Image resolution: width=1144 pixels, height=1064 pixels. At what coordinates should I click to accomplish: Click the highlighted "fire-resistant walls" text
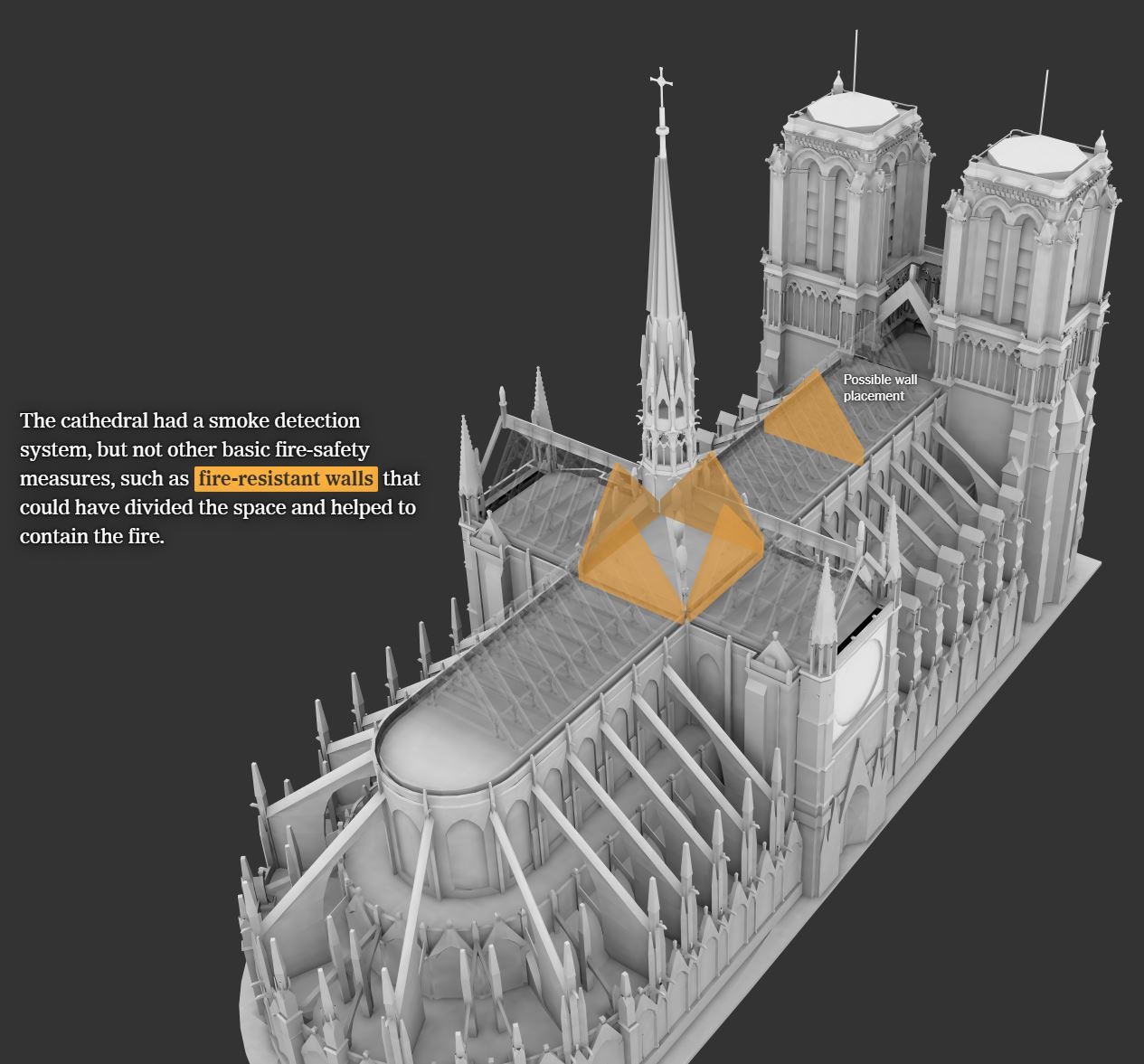285,478
